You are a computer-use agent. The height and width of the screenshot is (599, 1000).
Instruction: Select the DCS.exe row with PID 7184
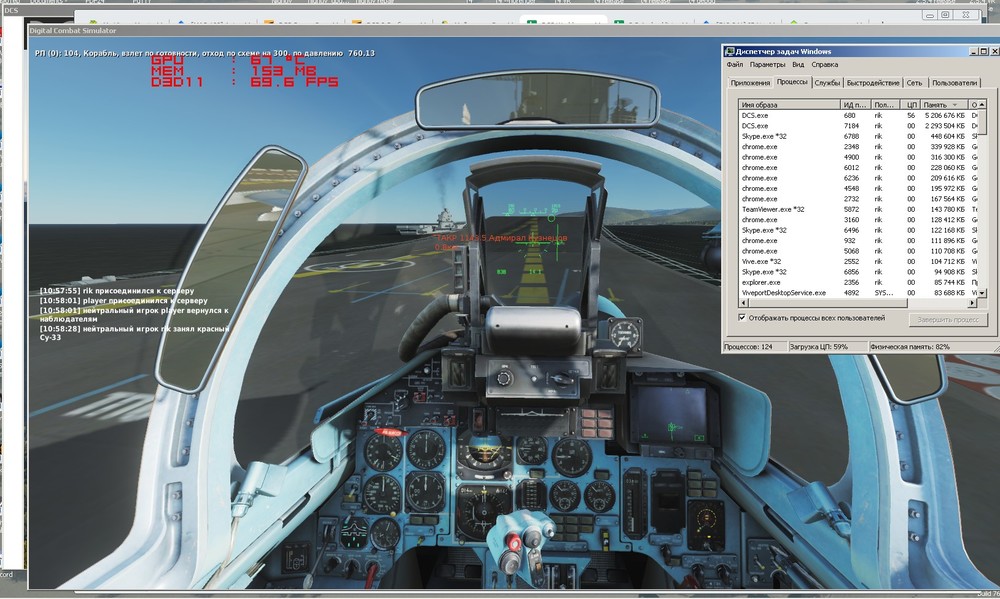(x=858, y=126)
